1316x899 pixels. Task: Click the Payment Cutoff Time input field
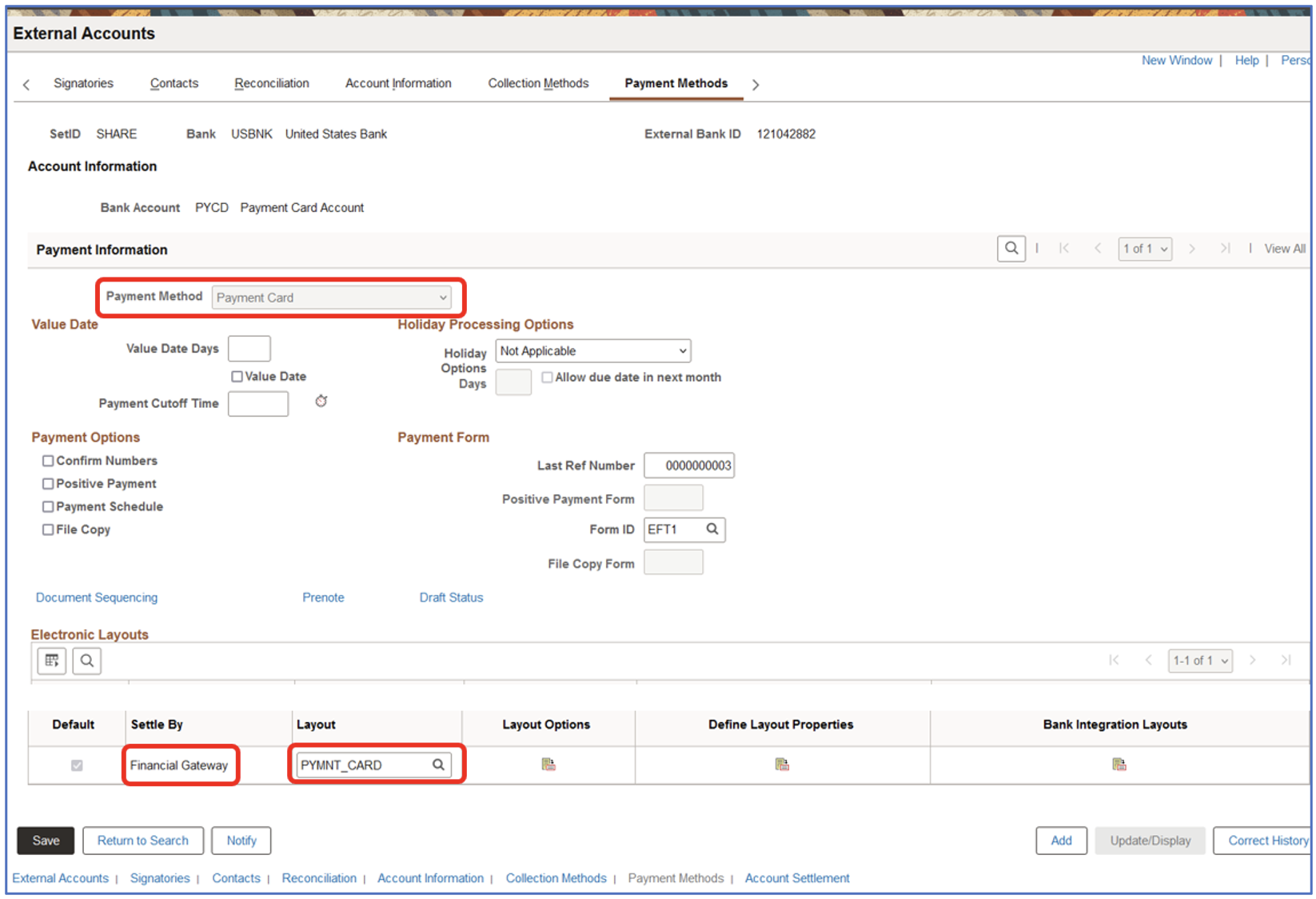(x=258, y=404)
